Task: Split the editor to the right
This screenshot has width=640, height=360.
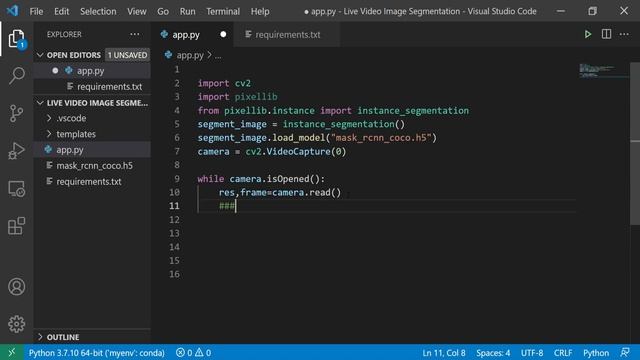Action: tap(606, 34)
